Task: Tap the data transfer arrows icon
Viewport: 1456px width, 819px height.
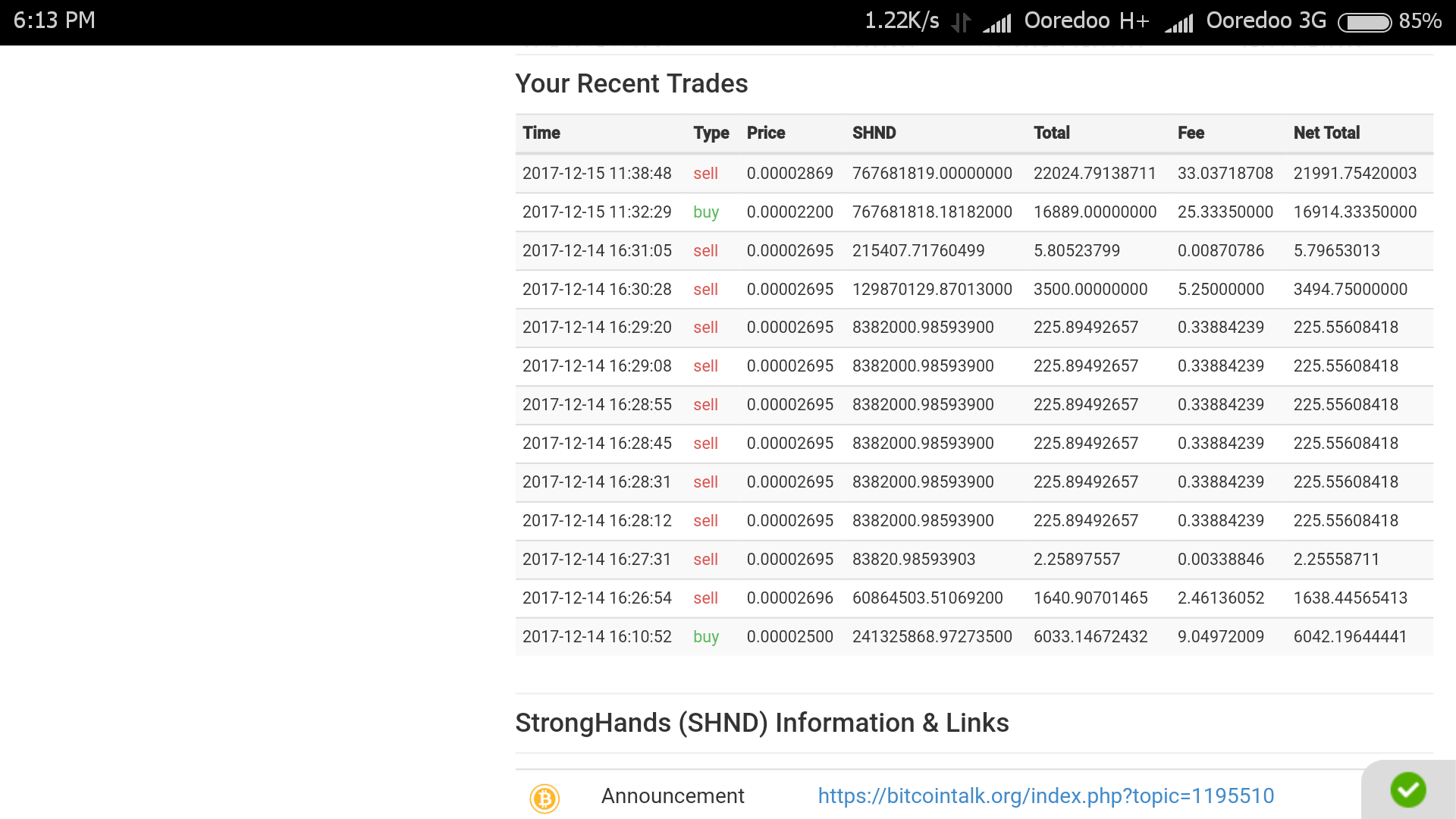Action: [961, 23]
